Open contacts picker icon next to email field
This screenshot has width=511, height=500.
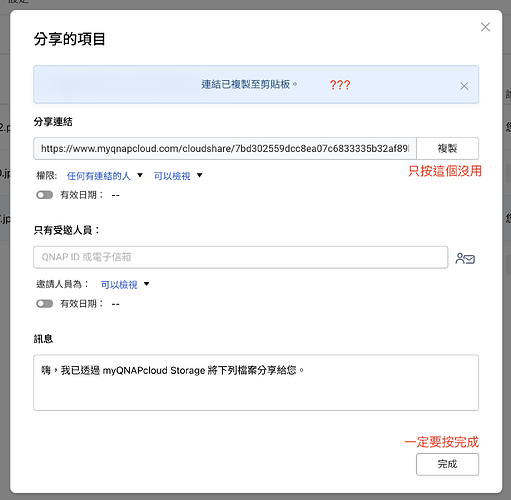(465, 258)
